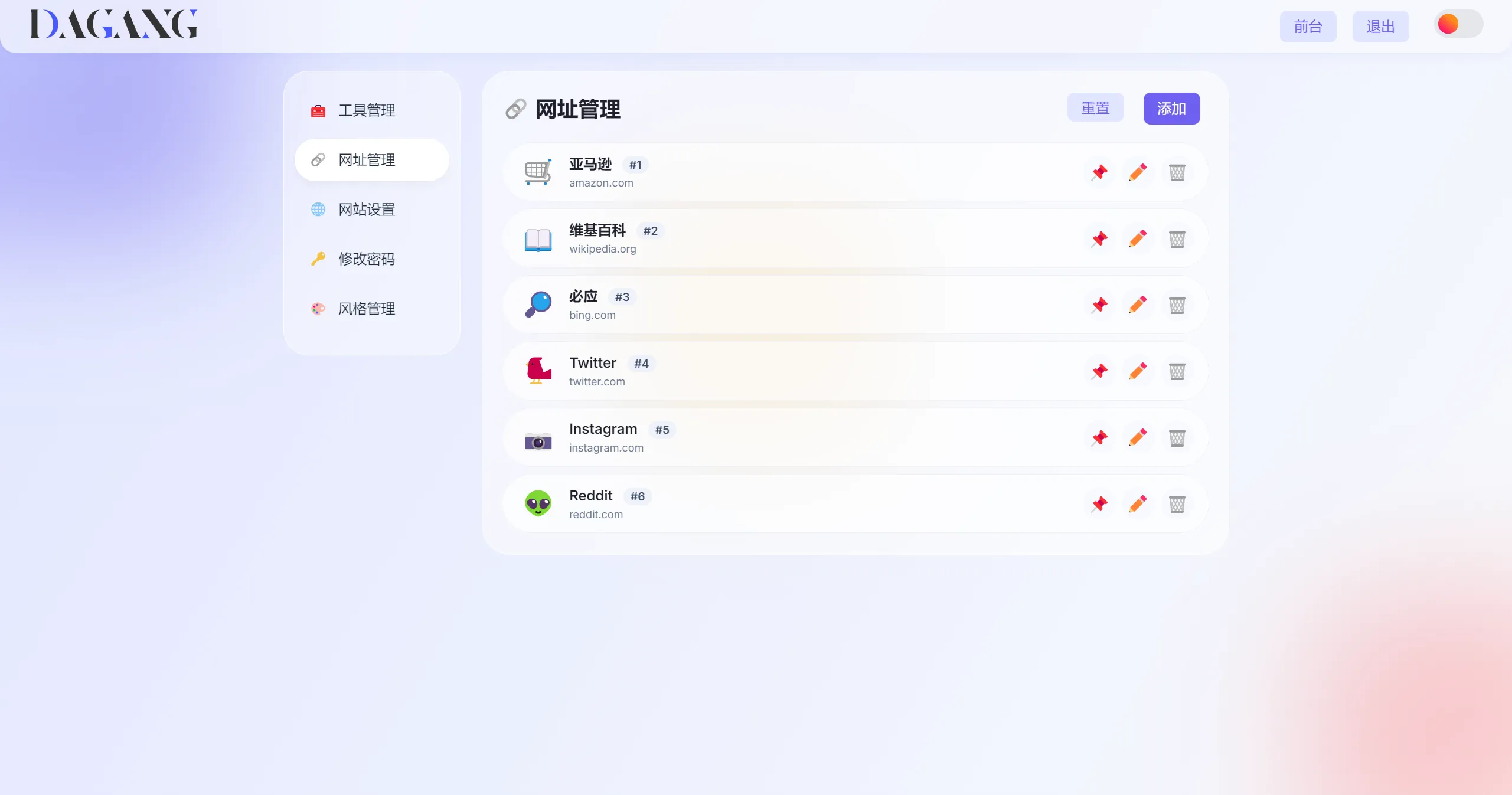The image size is (1512, 795).
Task: Pin the Twitter entry
Action: 1099,371
